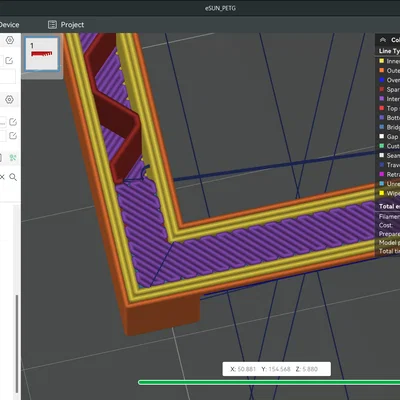Click the Total time row
This screenshot has width=400, height=400.
[x=388, y=251]
